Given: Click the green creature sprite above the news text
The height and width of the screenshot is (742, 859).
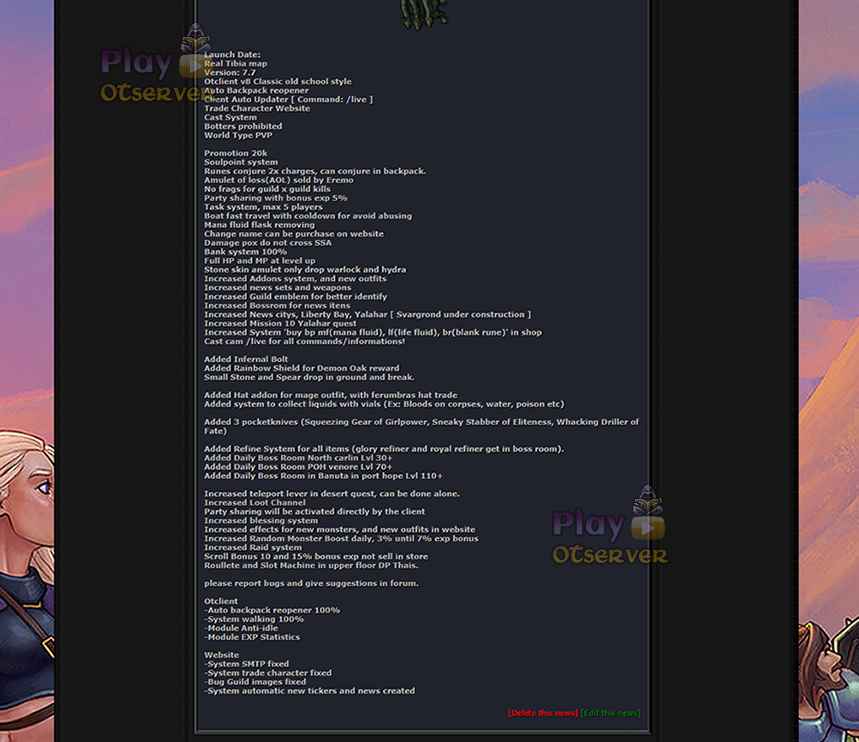Looking at the screenshot, I should (424, 14).
